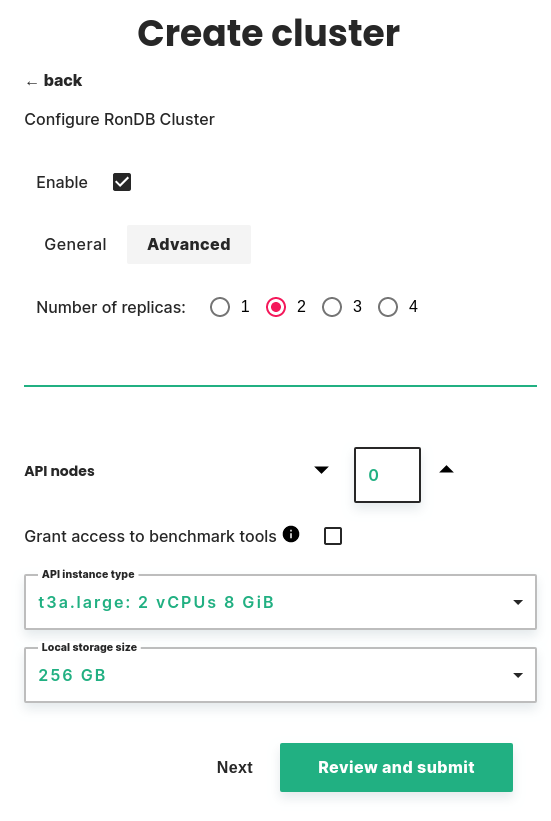Pick 4 replicas radio option
Screen dimensions: 551x821
[x=388, y=307]
